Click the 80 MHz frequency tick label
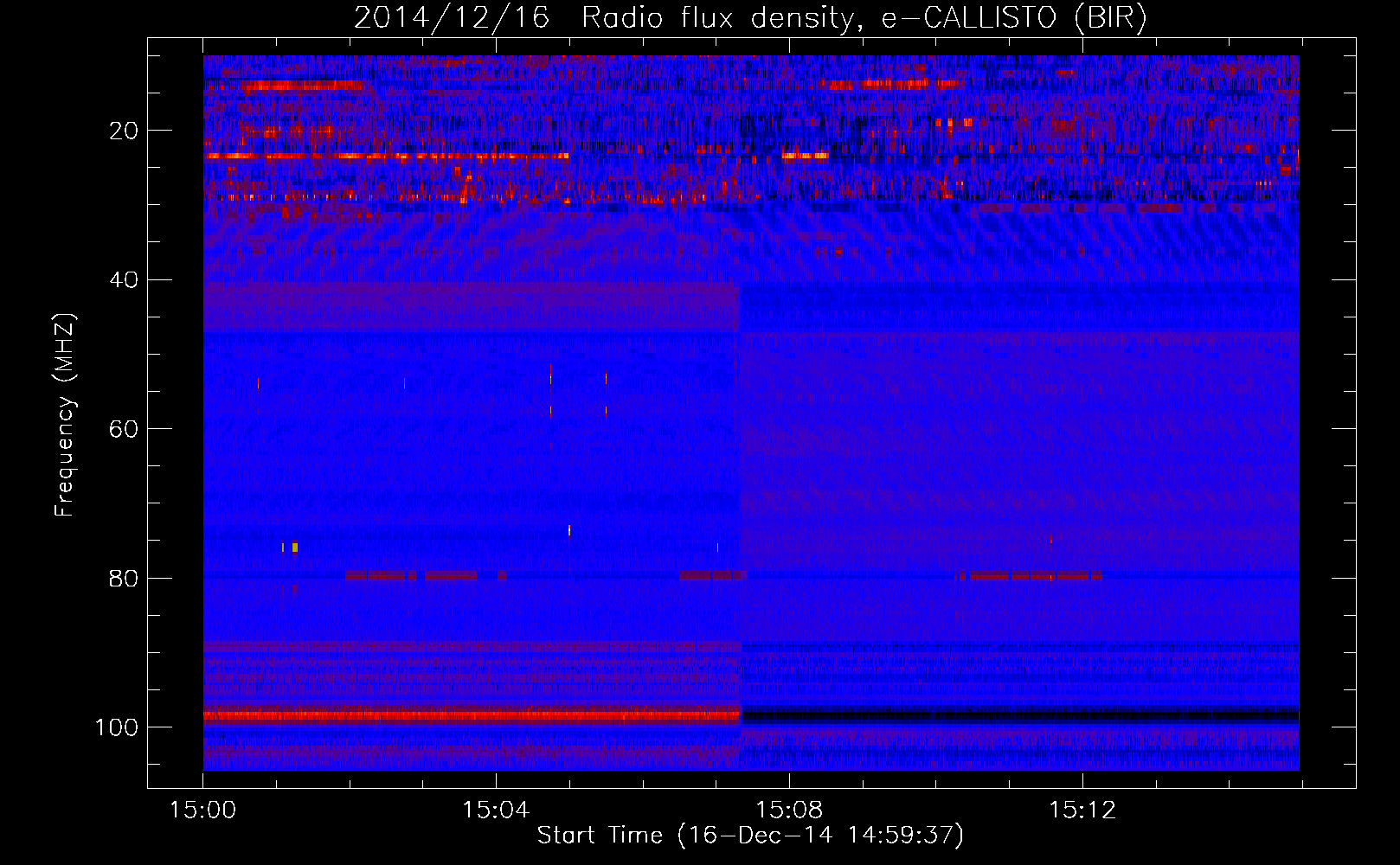The height and width of the screenshot is (865, 1400). 124,578
